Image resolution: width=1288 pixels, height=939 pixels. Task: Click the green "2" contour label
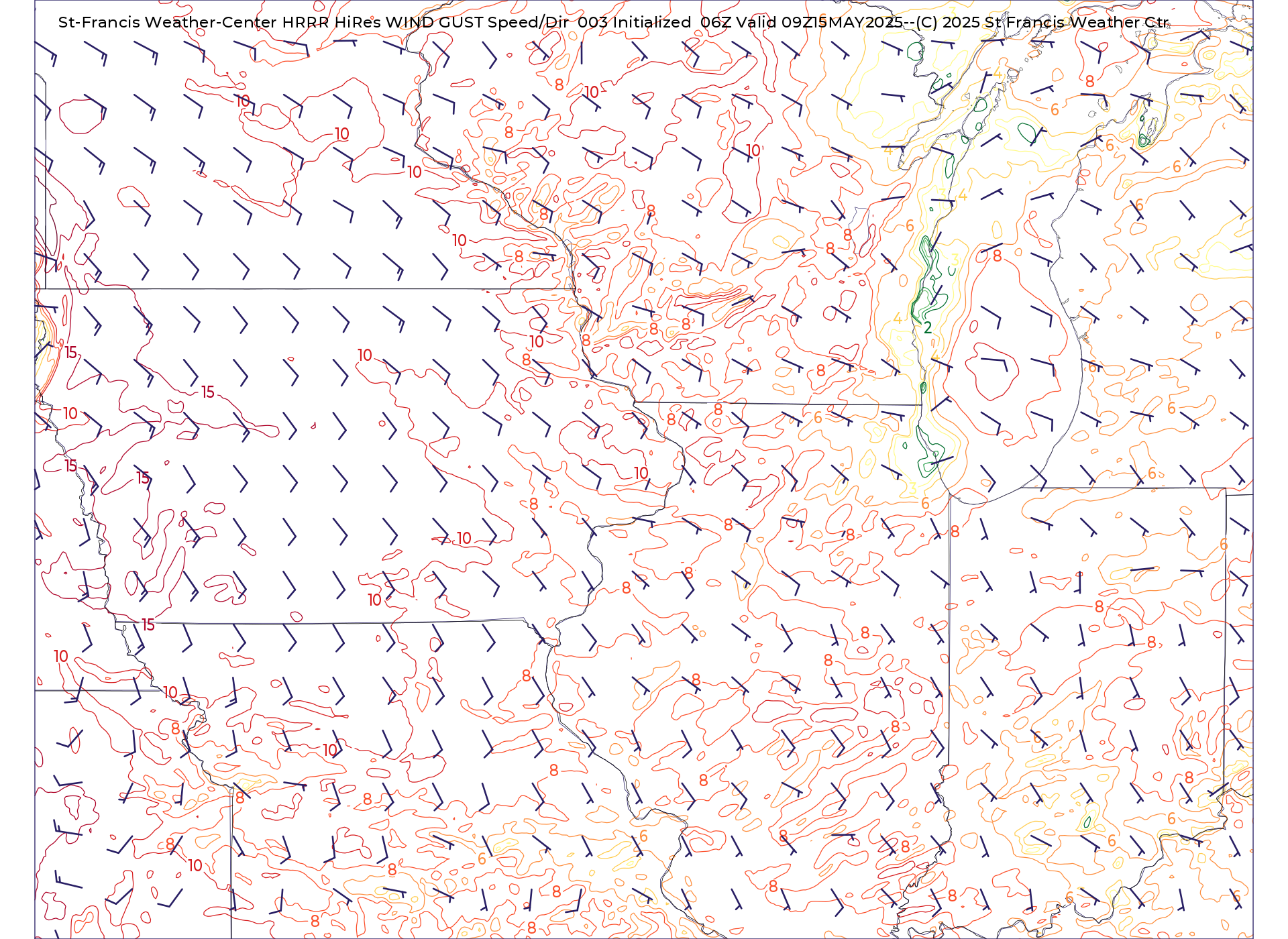[x=928, y=327]
